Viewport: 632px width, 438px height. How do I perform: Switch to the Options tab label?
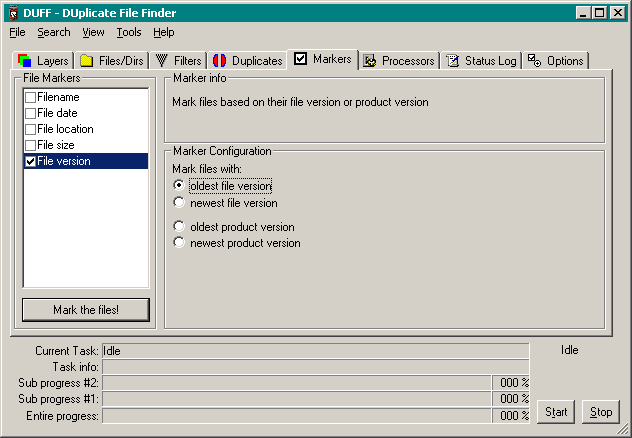coord(565,61)
